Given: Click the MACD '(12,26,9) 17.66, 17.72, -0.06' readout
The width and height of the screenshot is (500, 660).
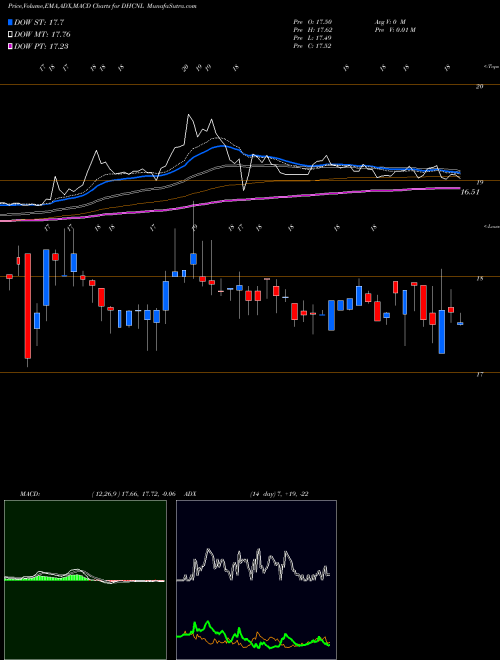Looking at the screenshot, I should pos(133,494).
